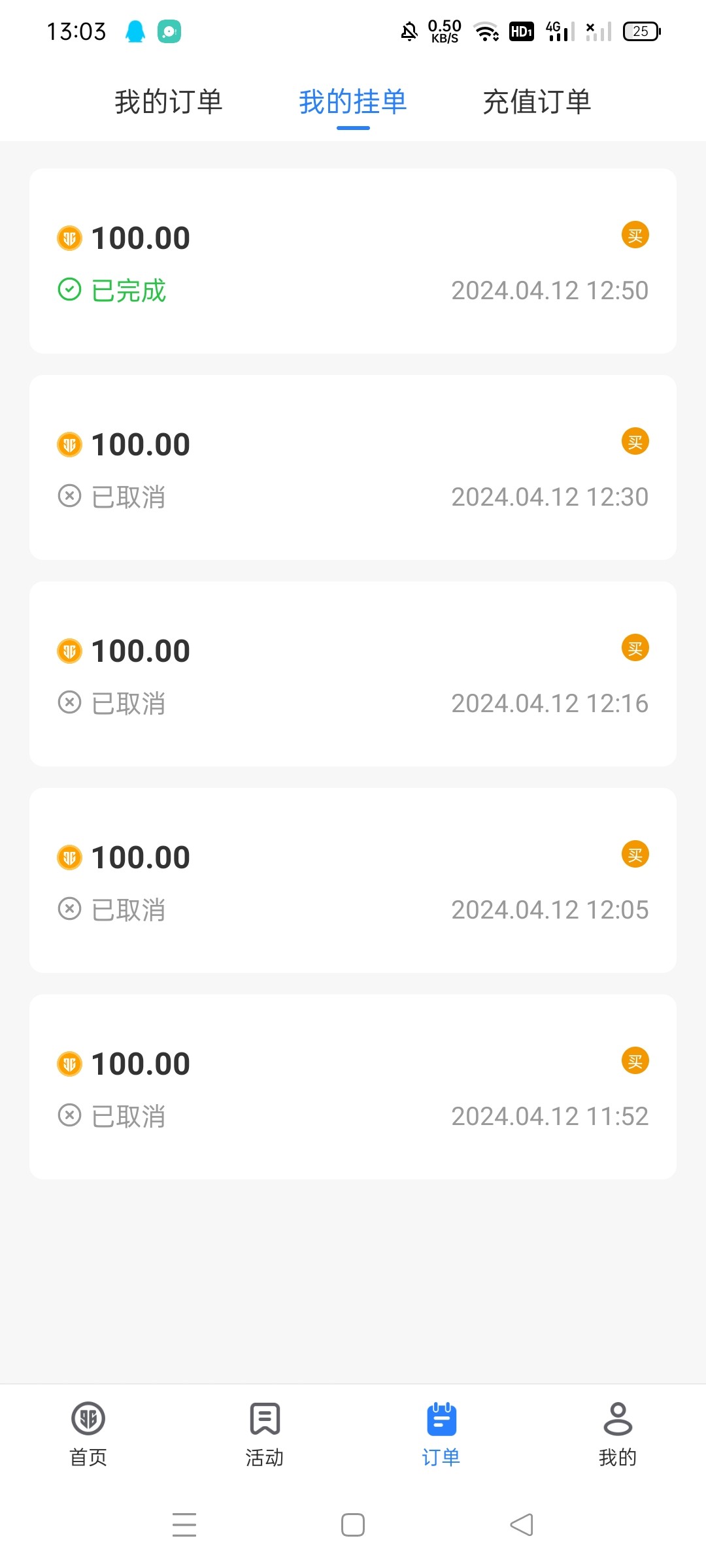Tap the 已取消 status on 12:16 order
The height and width of the screenshot is (1568, 706).
128,704
